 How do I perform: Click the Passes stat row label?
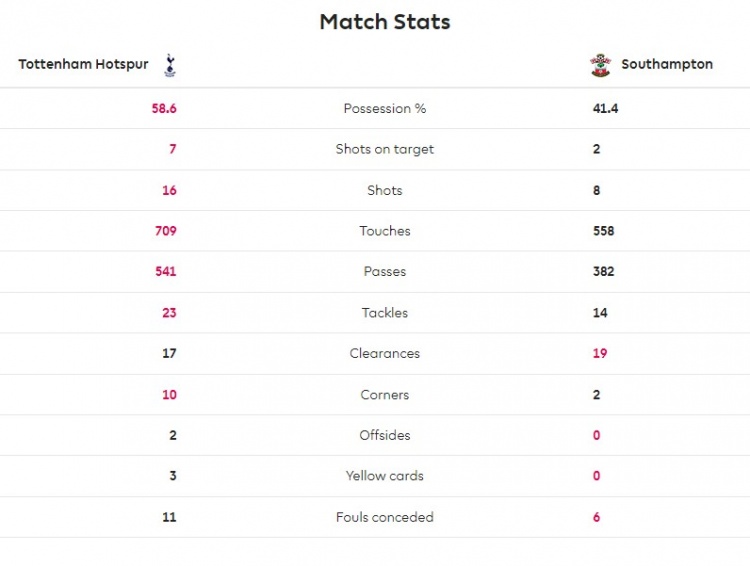385,272
